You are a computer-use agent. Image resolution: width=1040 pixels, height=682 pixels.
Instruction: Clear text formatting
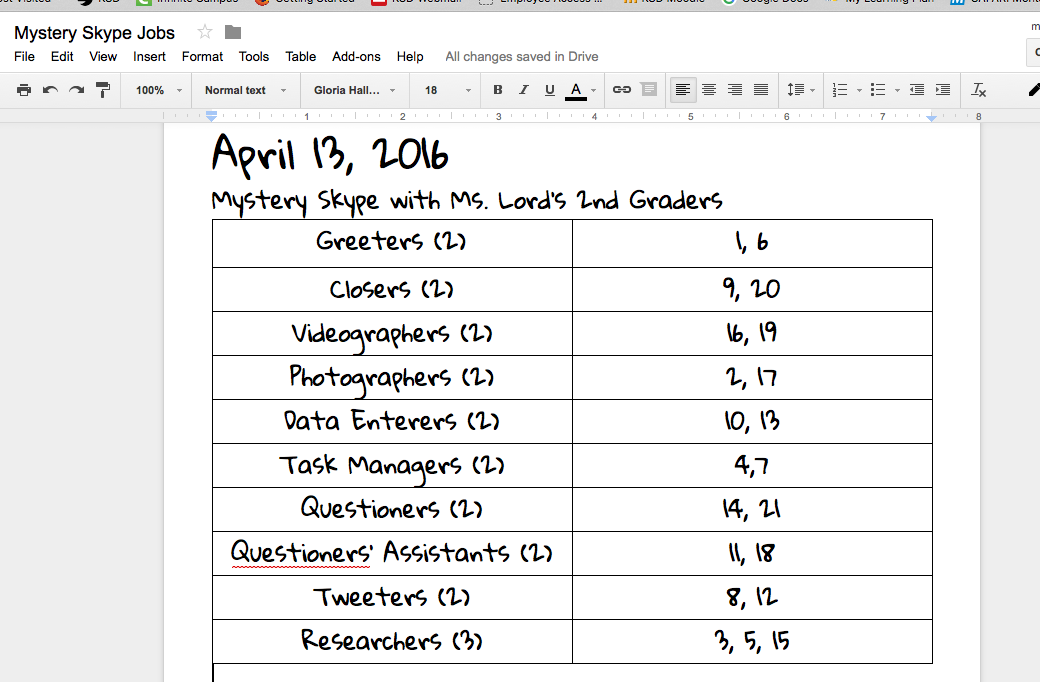coord(977,89)
